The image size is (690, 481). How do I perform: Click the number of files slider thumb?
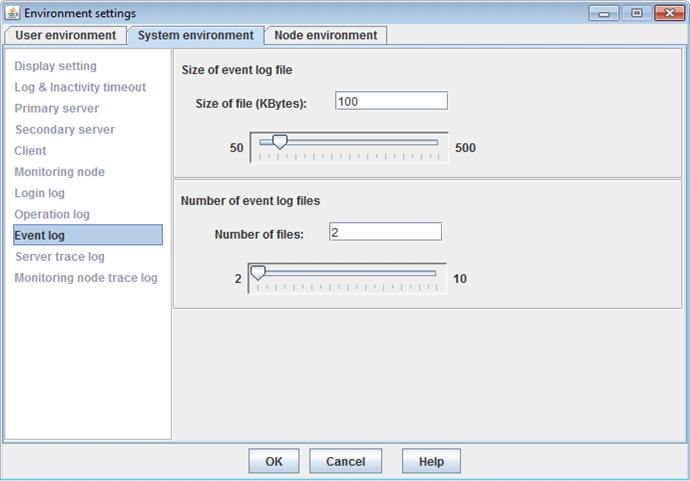click(258, 273)
